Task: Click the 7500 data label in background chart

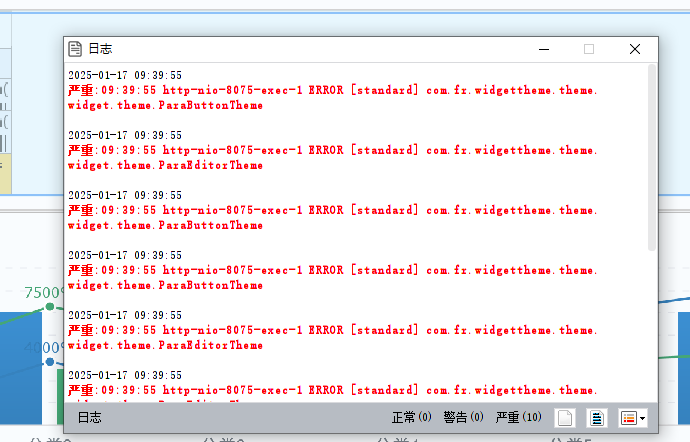Action: [44, 292]
